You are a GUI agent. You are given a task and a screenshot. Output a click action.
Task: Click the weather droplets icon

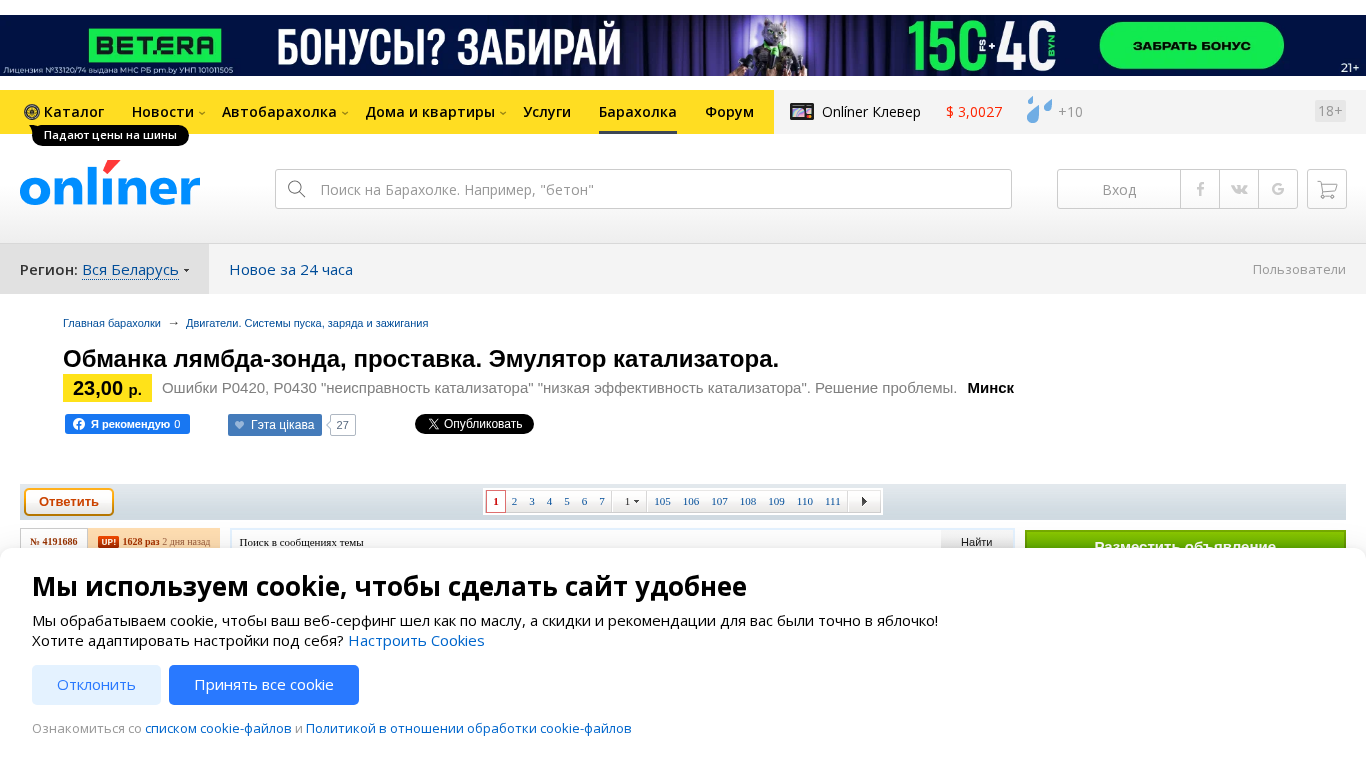1039,111
